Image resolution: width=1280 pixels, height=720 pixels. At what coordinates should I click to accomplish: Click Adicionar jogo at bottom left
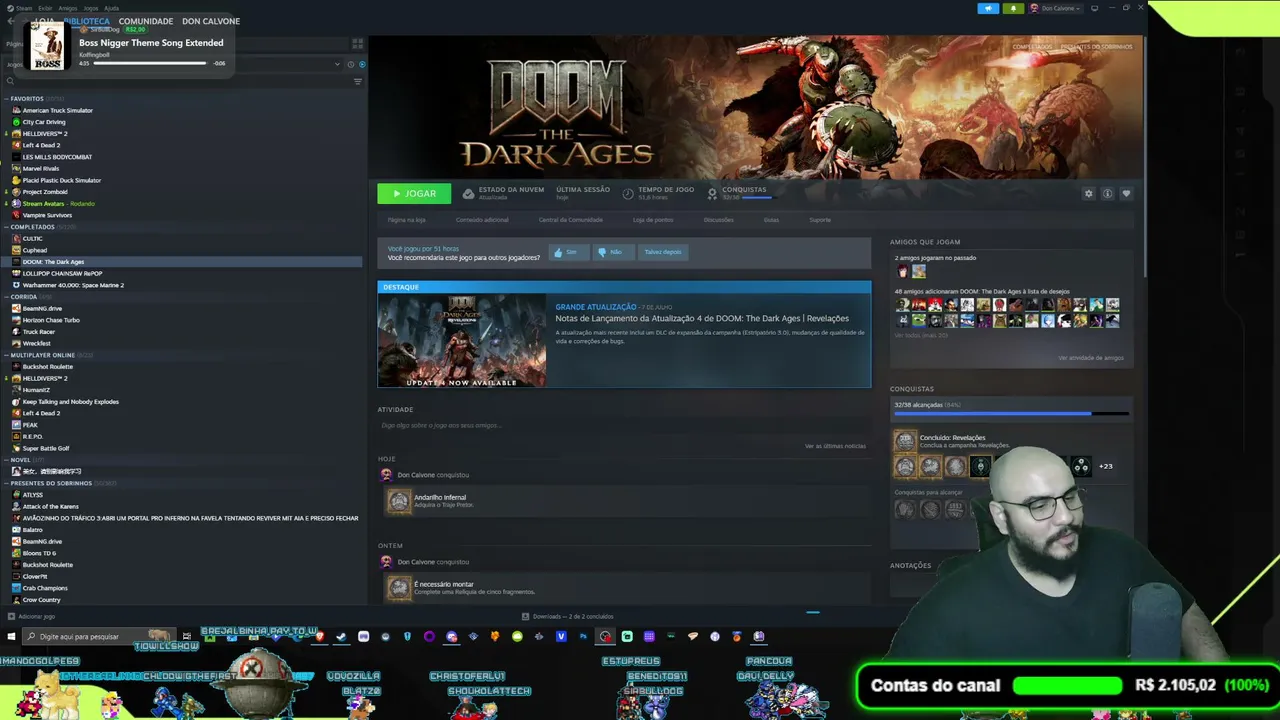tap(31, 617)
